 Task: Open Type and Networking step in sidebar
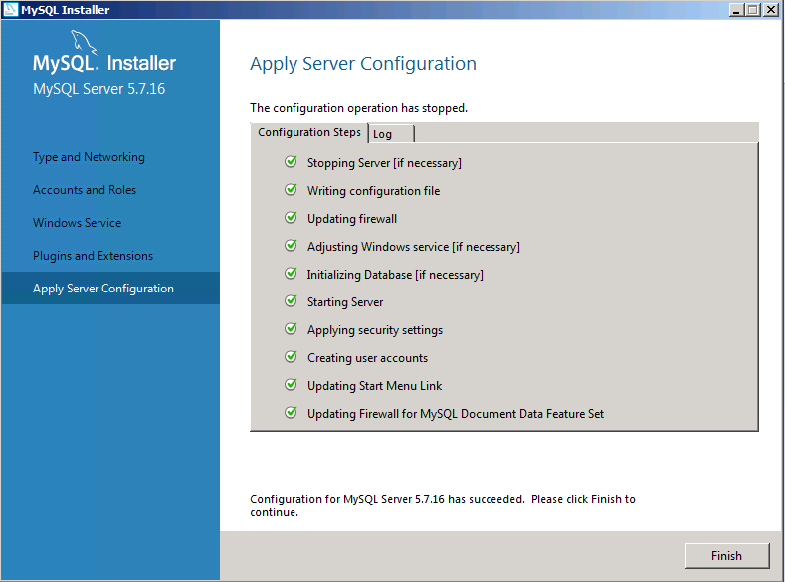click(89, 157)
